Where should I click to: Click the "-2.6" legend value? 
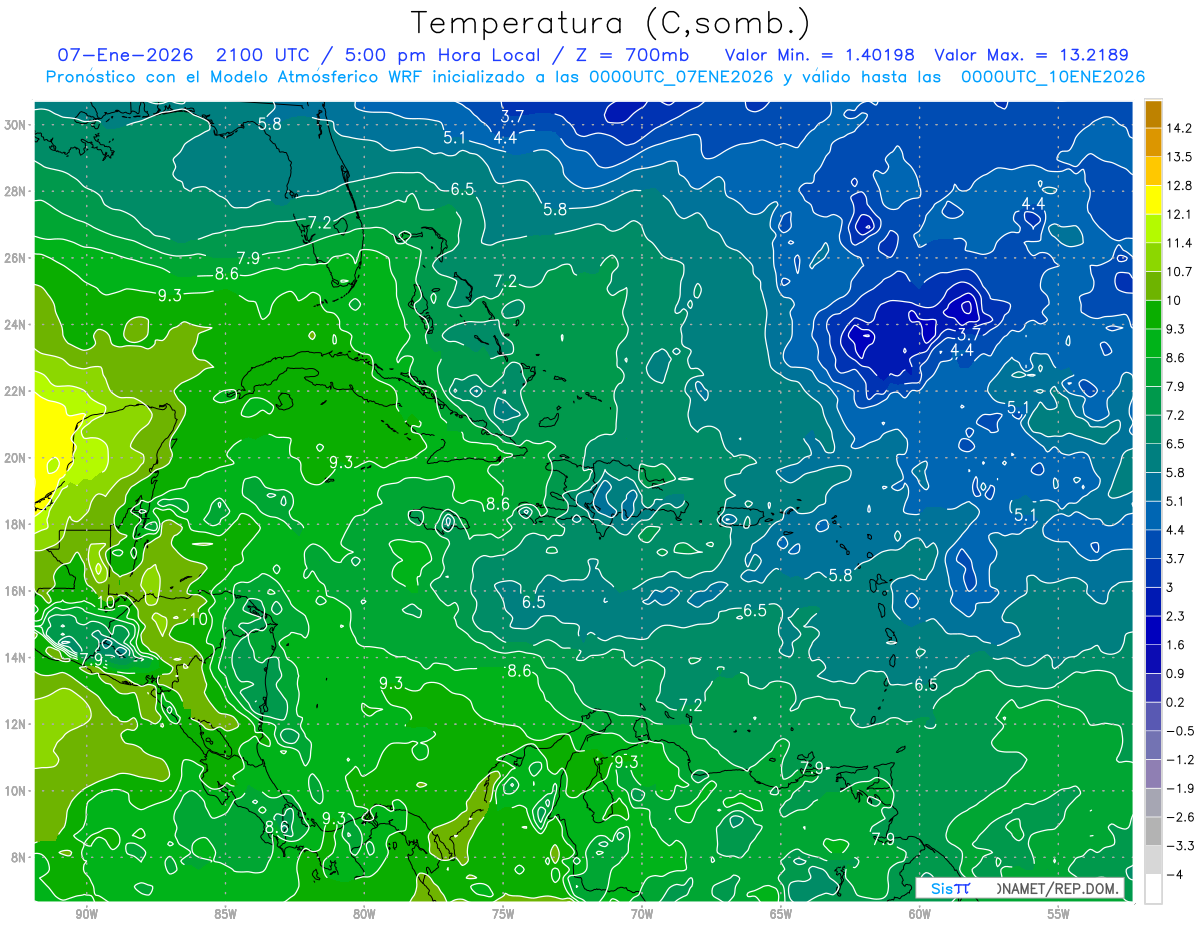point(1180,817)
